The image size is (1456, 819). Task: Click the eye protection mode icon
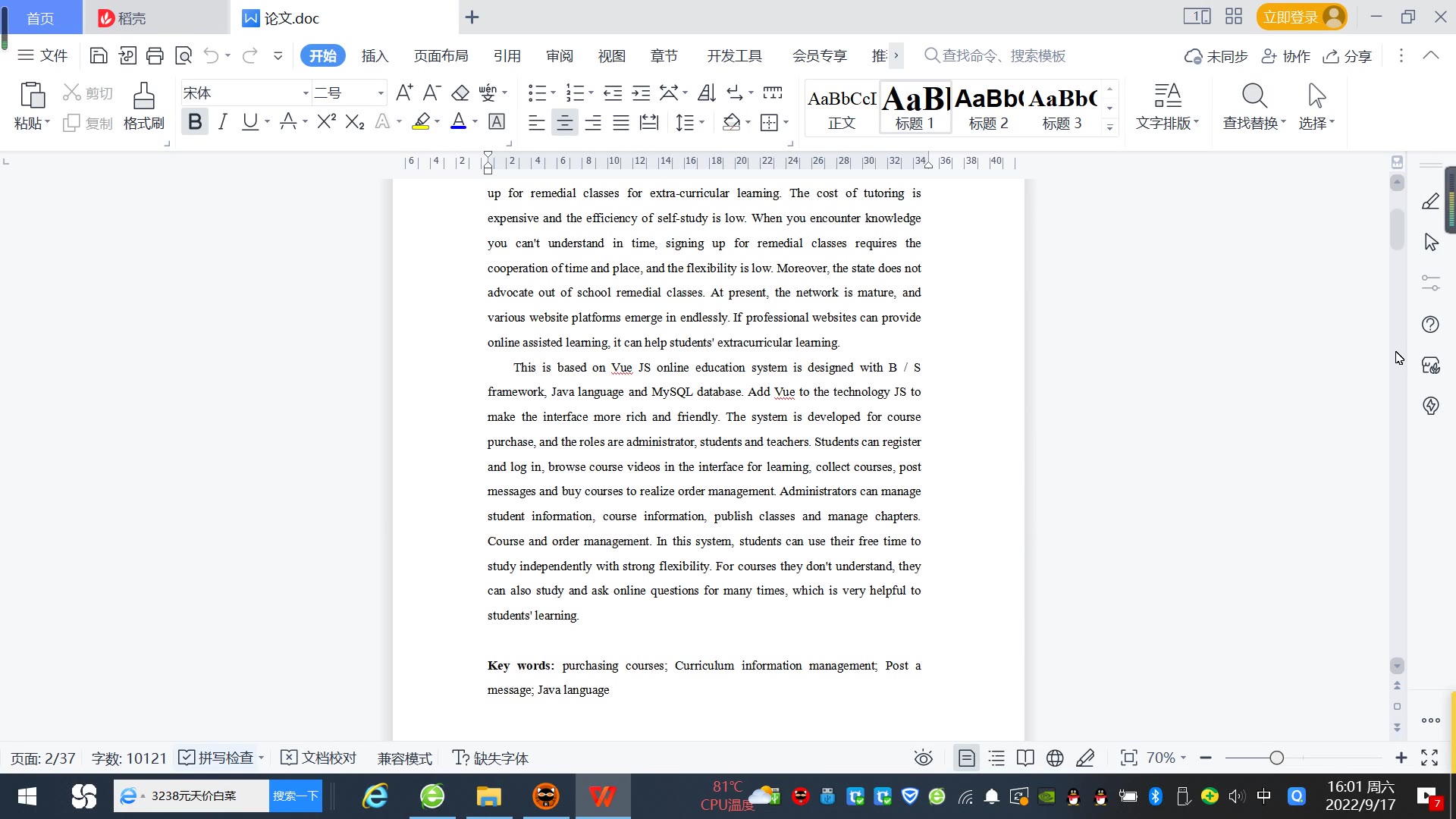click(923, 758)
